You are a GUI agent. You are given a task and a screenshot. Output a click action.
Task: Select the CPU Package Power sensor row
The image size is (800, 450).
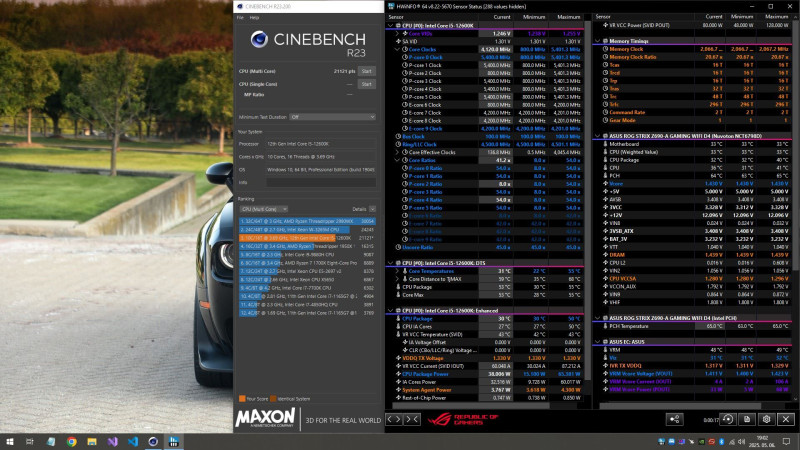tap(485, 374)
